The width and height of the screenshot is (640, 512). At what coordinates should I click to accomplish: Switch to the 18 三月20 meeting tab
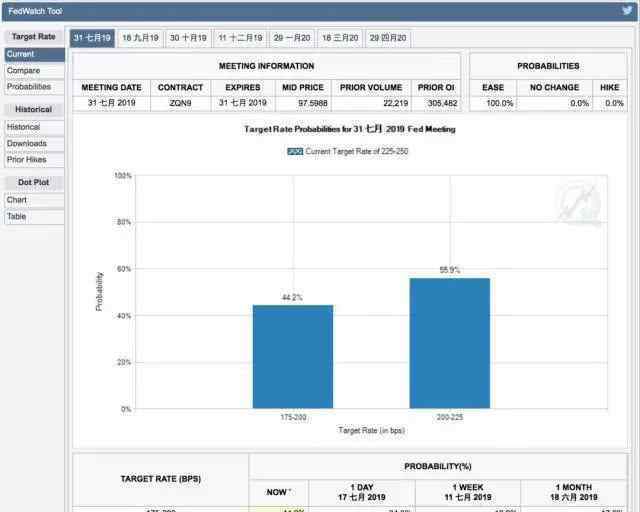pyautogui.click(x=340, y=38)
